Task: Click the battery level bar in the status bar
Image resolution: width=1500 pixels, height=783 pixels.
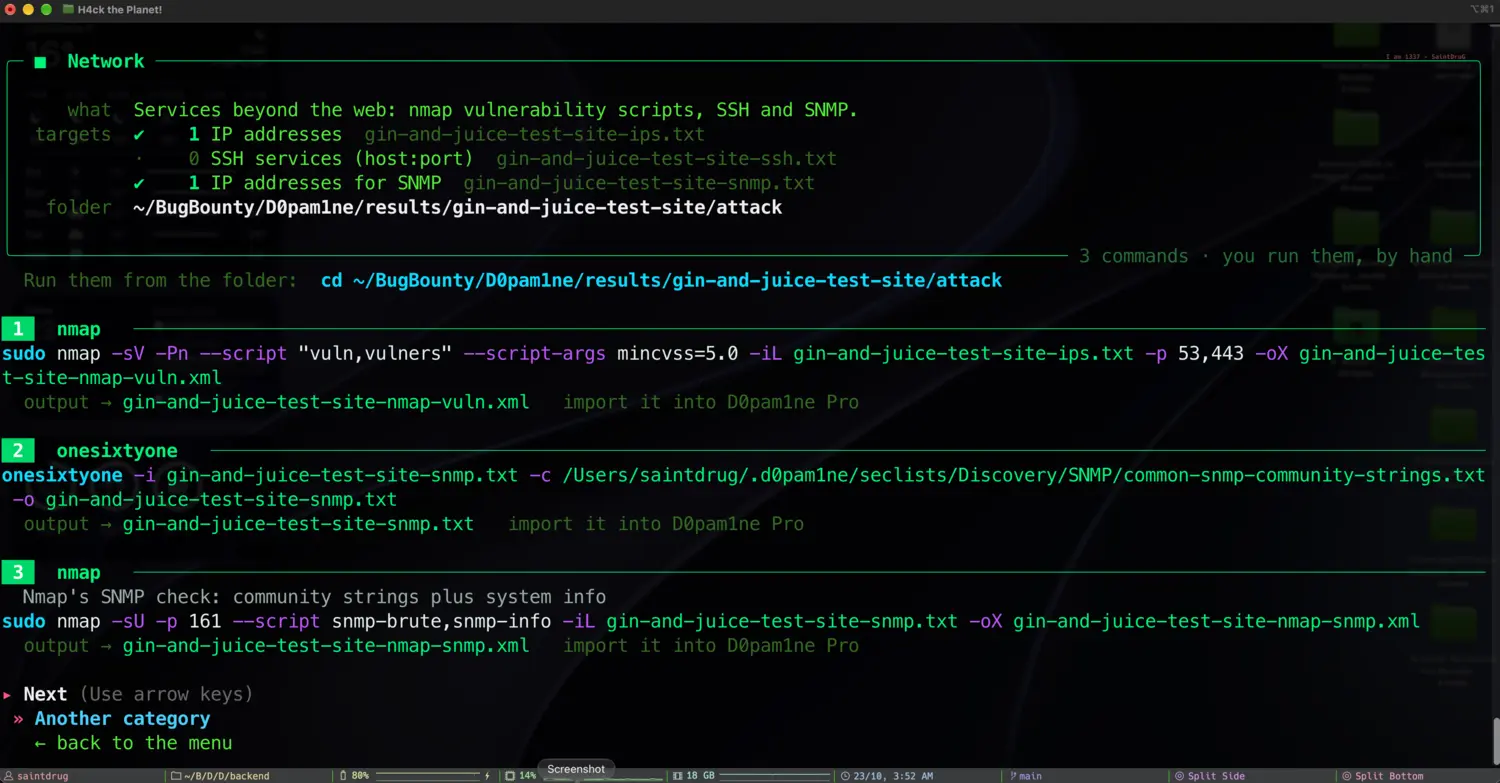Action: tap(428, 777)
